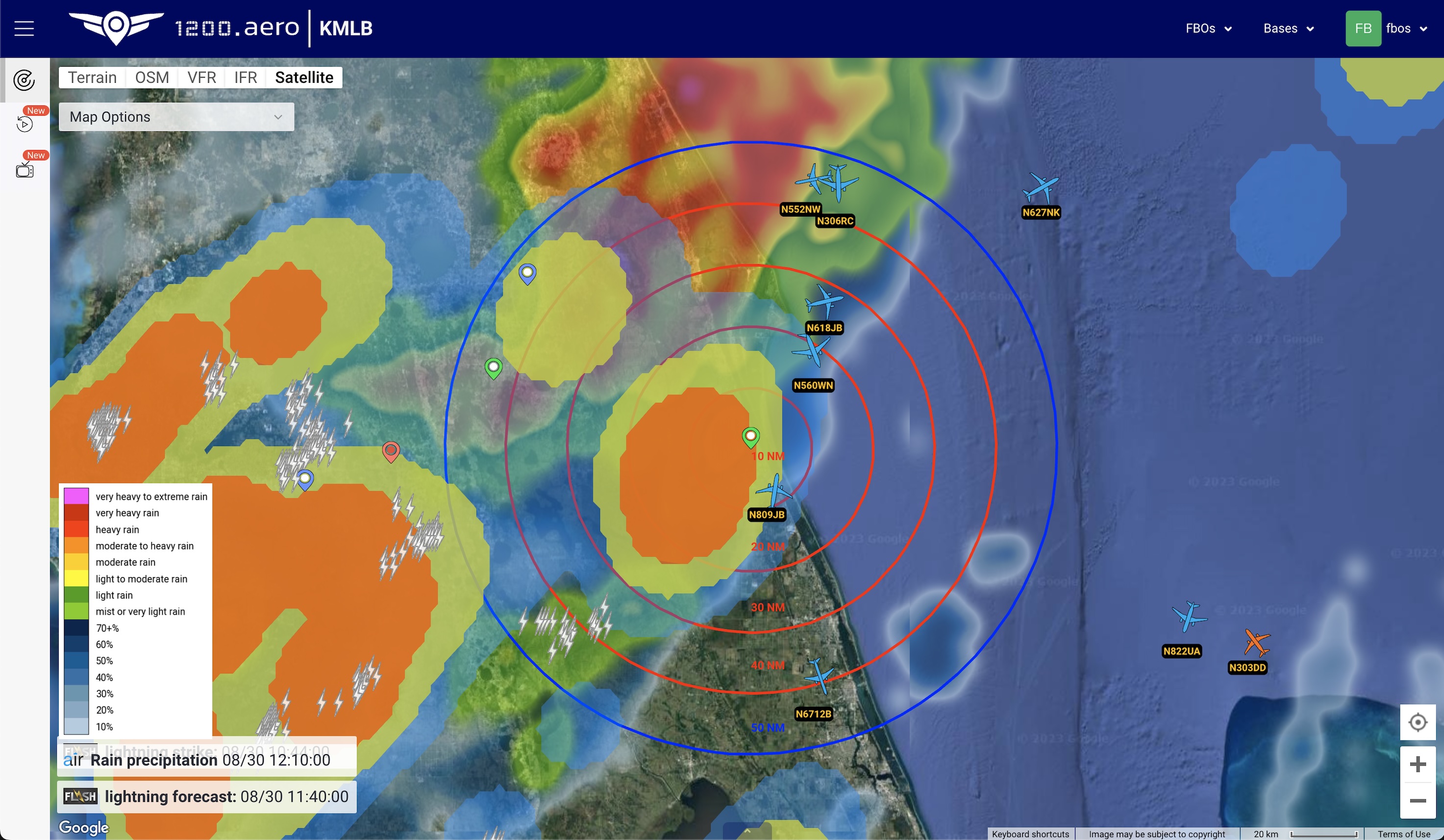Click the N627NK aircraft label
1444x840 pixels.
point(1041,212)
